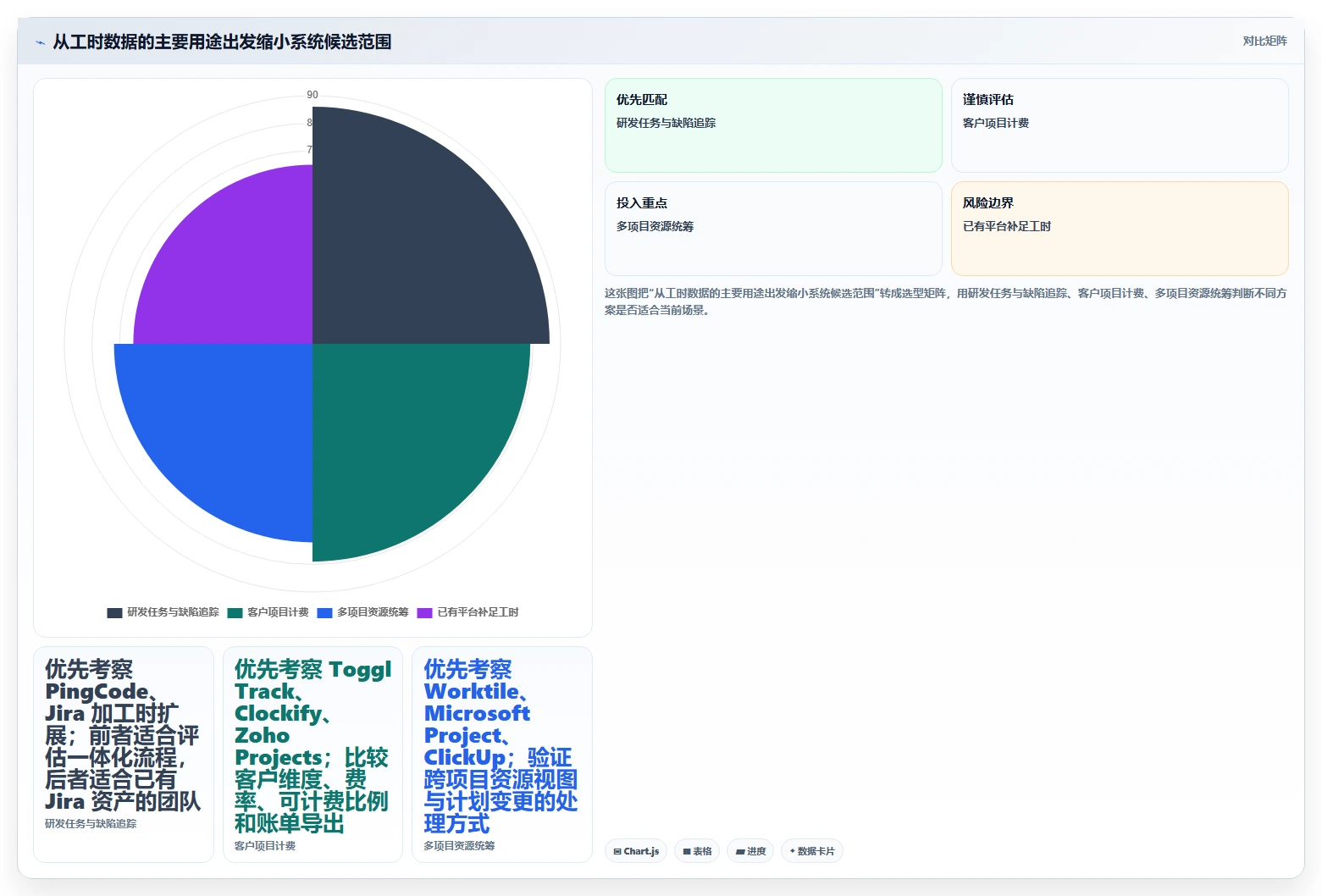Click purple legend color box
This screenshot has width=1322, height=896.
pos(425,612)
